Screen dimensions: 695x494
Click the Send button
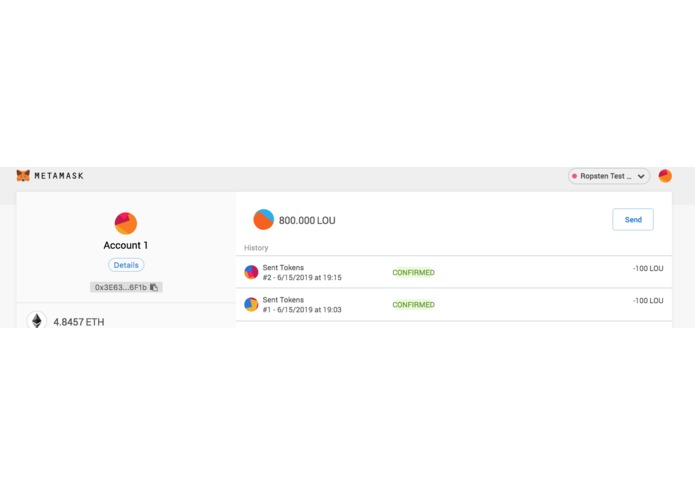tap(633, 219)
